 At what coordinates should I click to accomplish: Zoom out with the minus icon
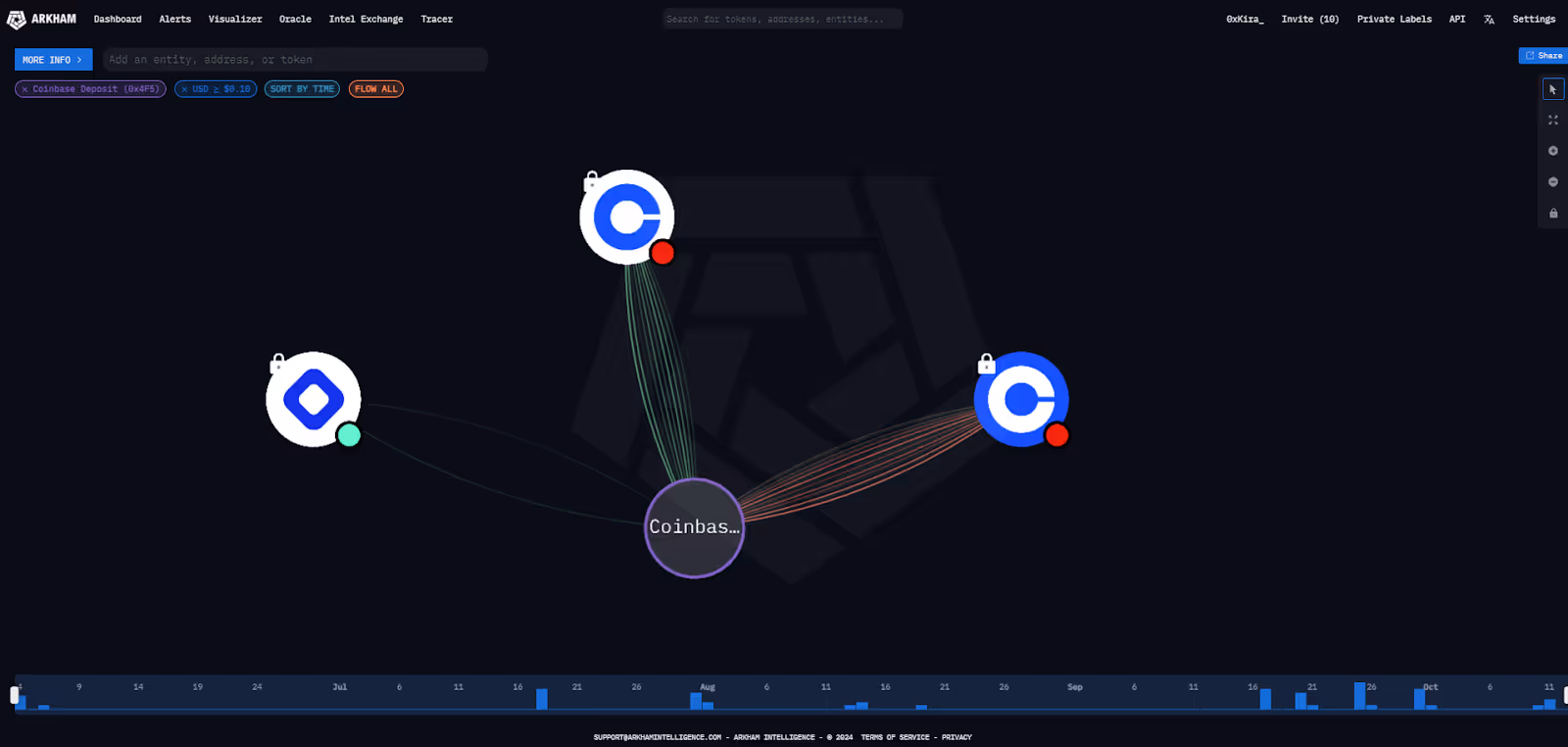click(1553, 182)
